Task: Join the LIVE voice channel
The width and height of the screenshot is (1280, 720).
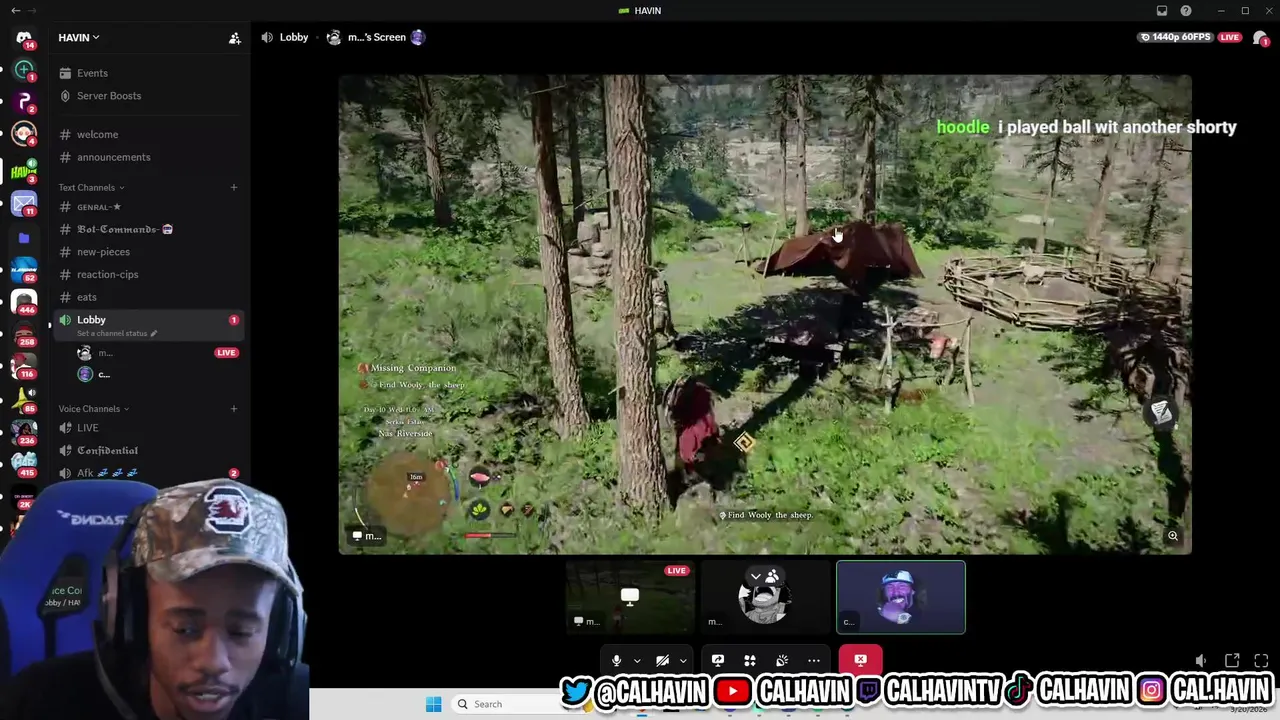Action: 88,428
